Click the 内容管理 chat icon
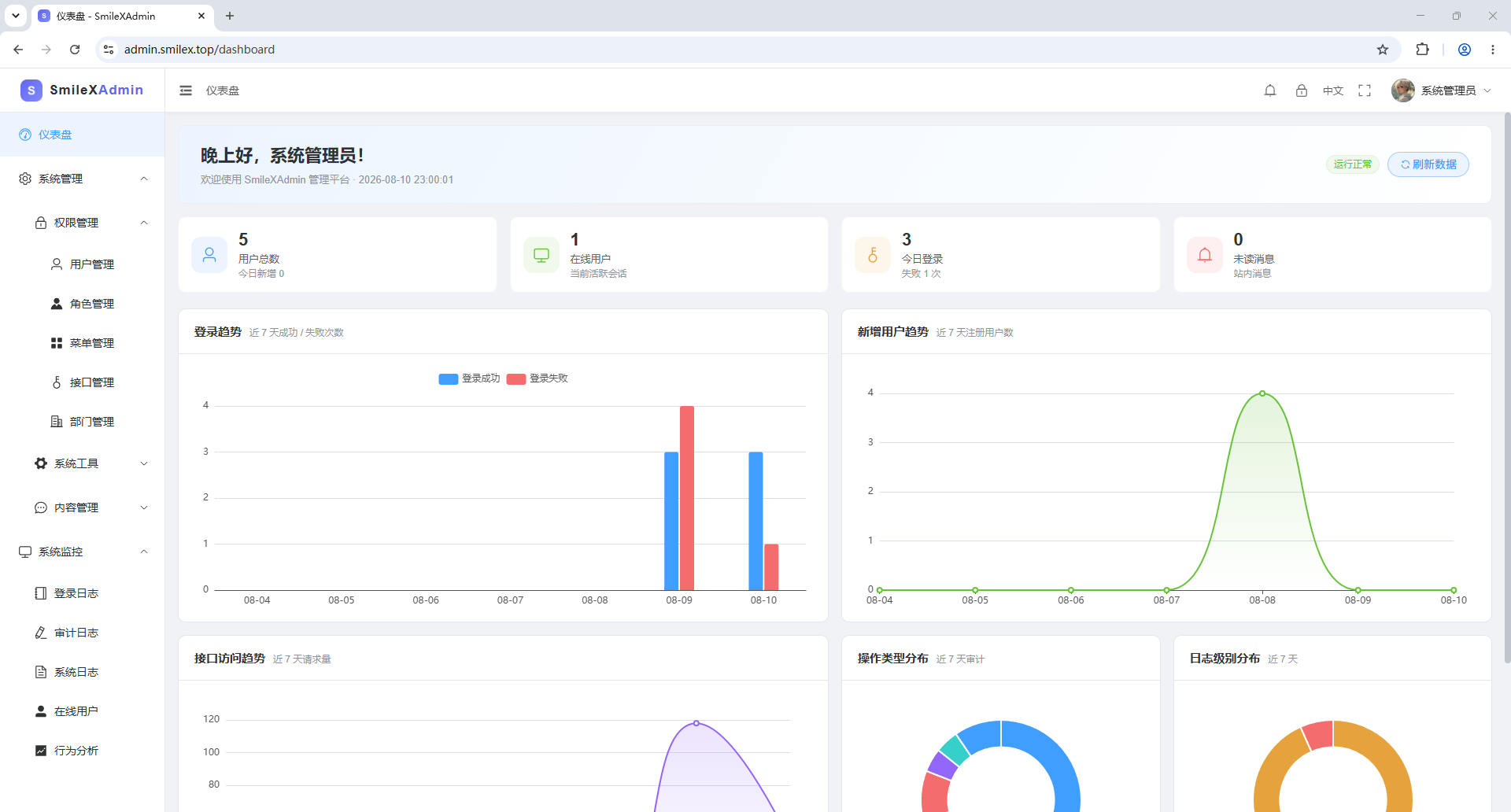 (41, 507)
